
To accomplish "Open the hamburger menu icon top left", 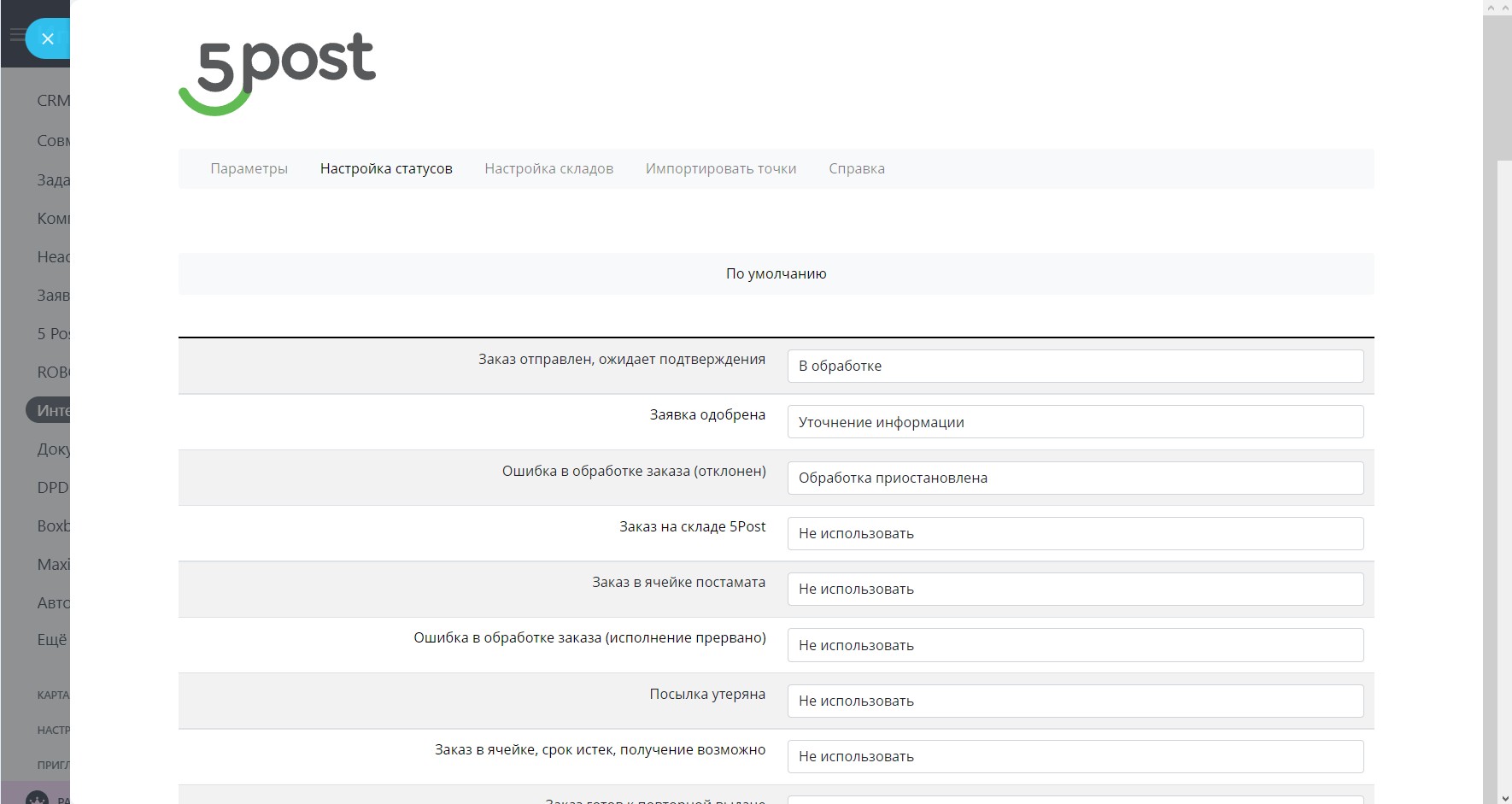I will tap(19, 34).
